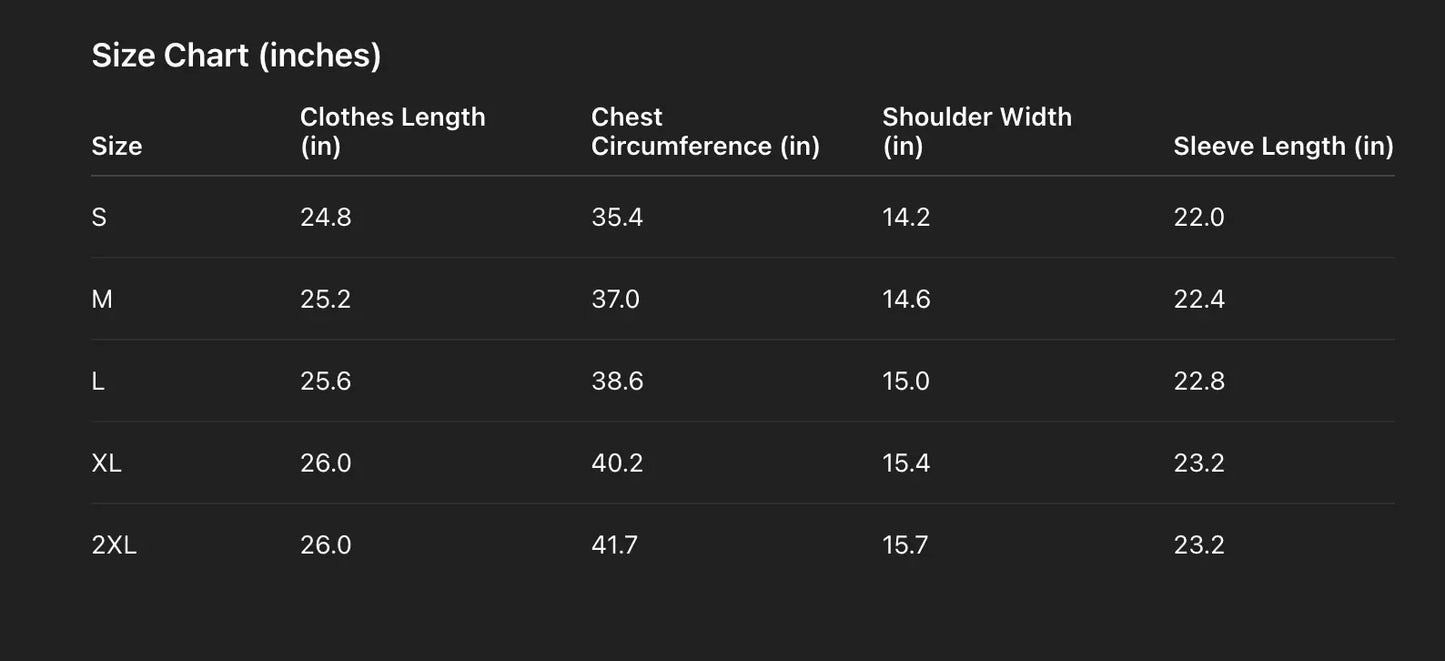The width and height of the screenshot is (1445, 661).
Task: Click shoulder width 15.0 in L row
Action: pyautogui.click(x=906, y=381)
